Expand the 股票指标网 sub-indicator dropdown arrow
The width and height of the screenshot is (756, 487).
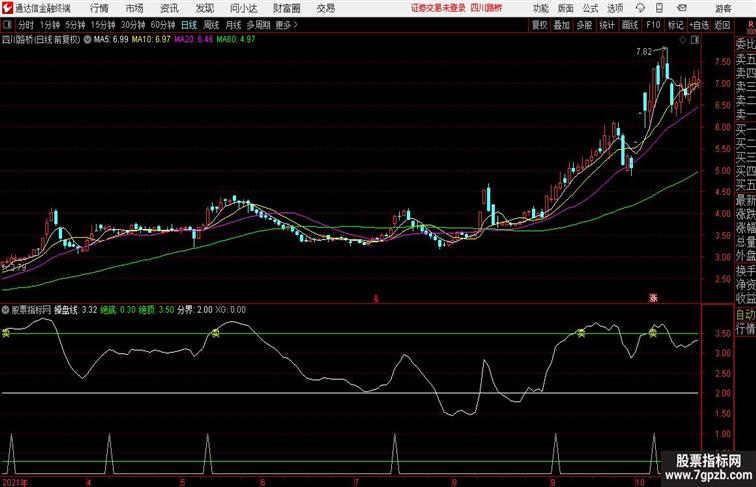(6, 310)
